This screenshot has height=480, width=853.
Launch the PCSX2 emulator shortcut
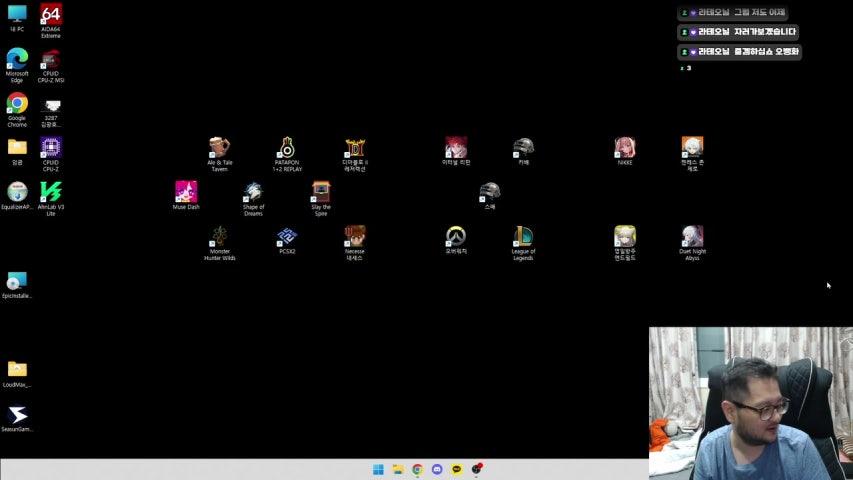tap(287, 236)
